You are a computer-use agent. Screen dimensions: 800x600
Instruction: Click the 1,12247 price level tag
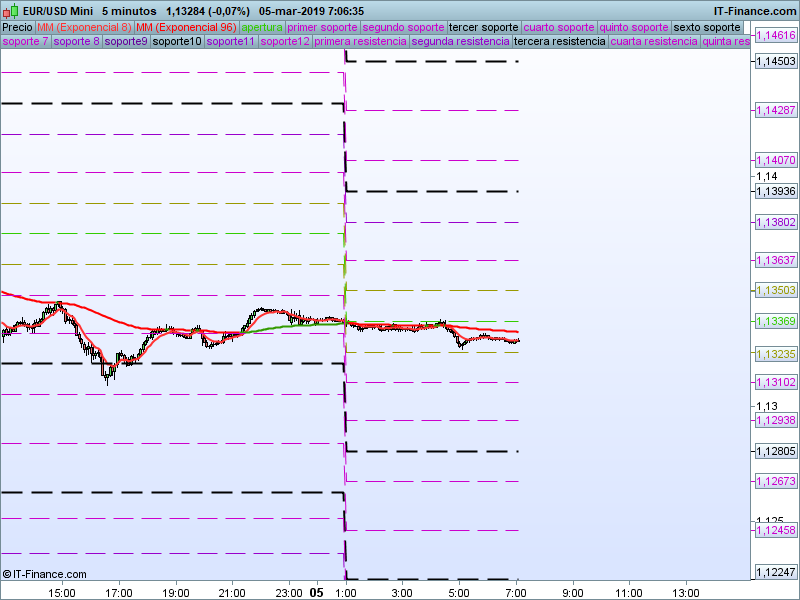tap(776, 572)
